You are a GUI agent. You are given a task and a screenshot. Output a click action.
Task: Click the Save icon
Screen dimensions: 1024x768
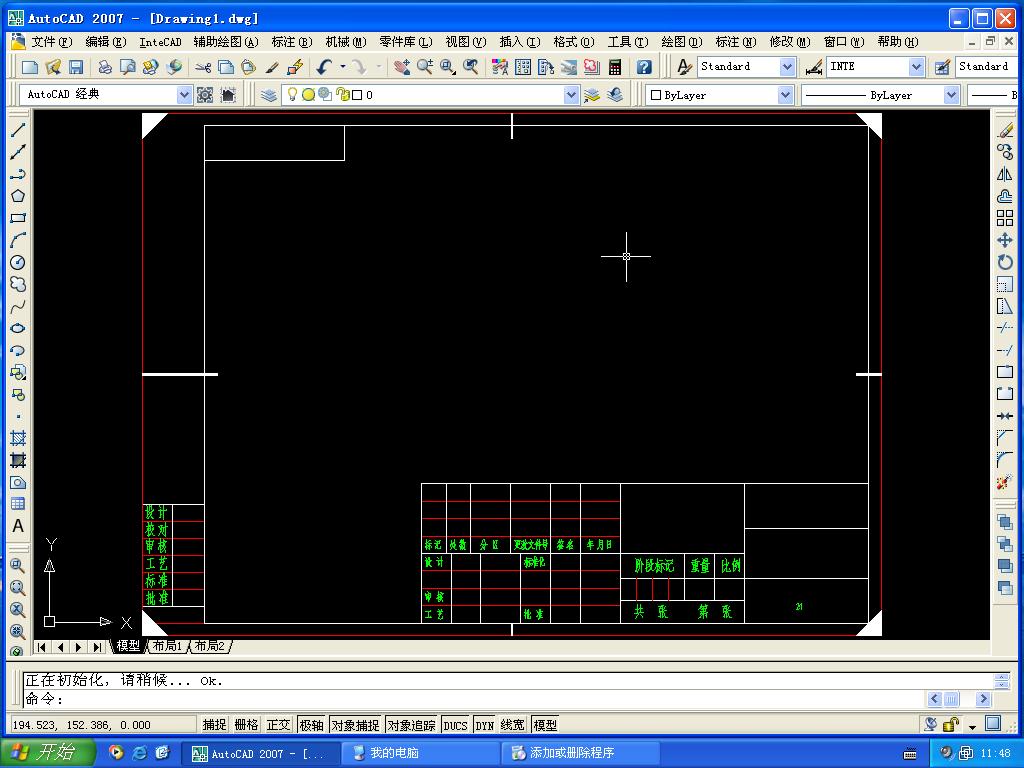point(76,67)
